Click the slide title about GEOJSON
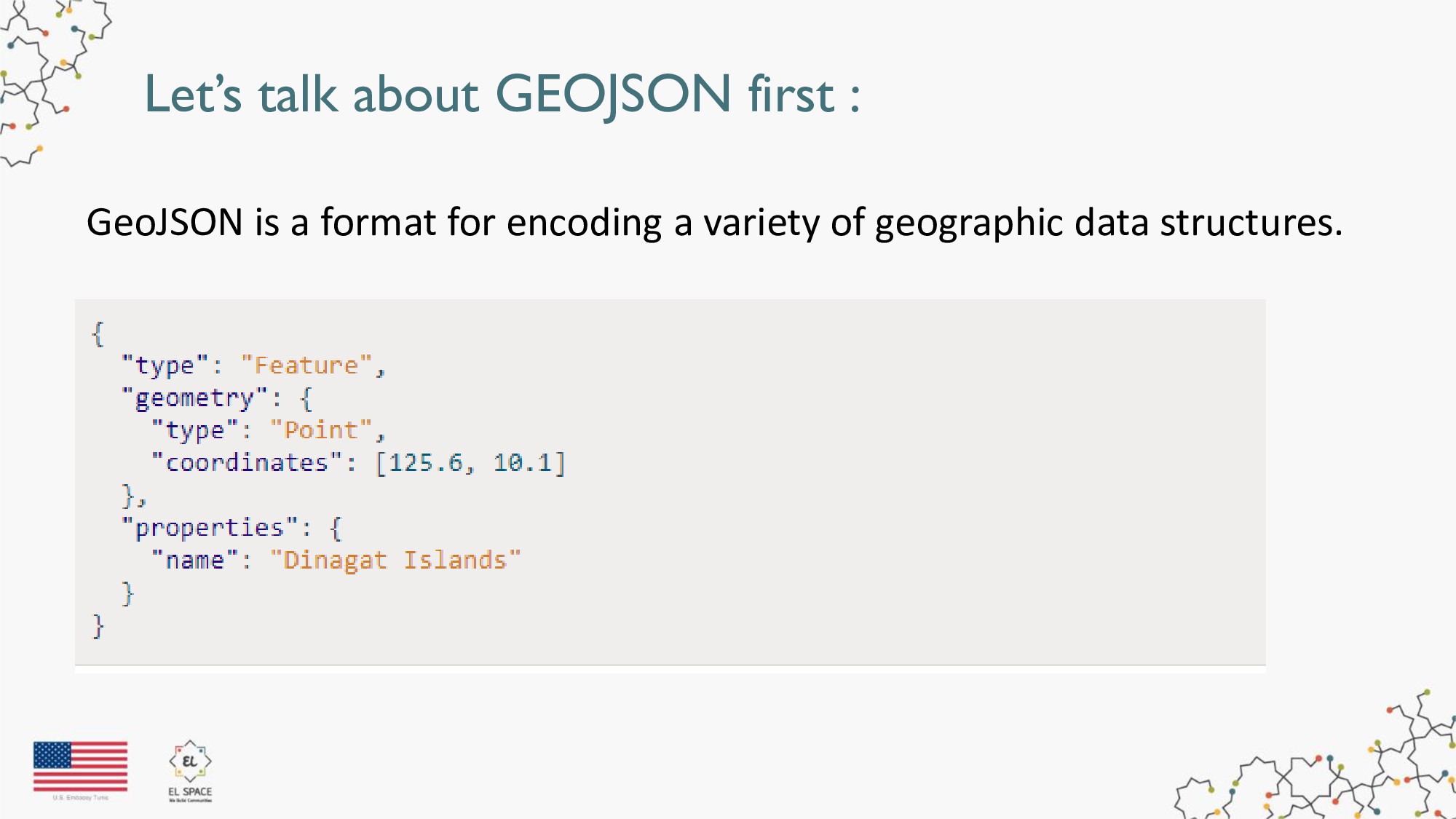Viewport: 1456px width, 819px height. (x=502, y=94)
